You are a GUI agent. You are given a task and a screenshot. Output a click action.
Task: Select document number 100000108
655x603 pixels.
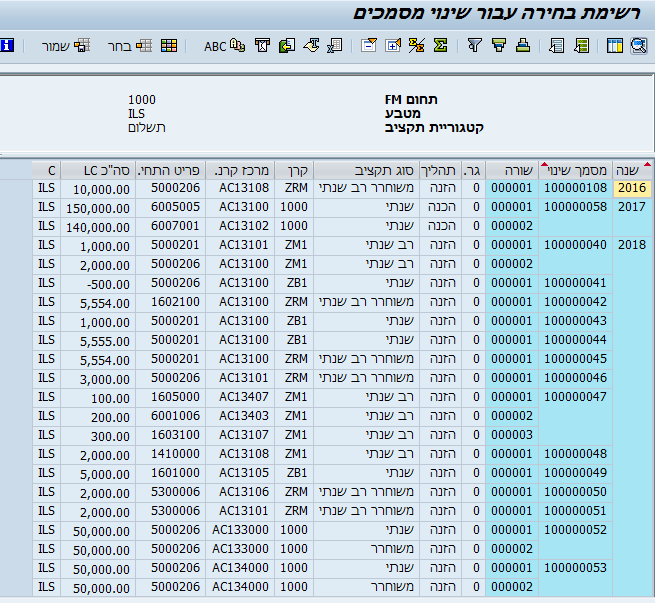point(576,188)
